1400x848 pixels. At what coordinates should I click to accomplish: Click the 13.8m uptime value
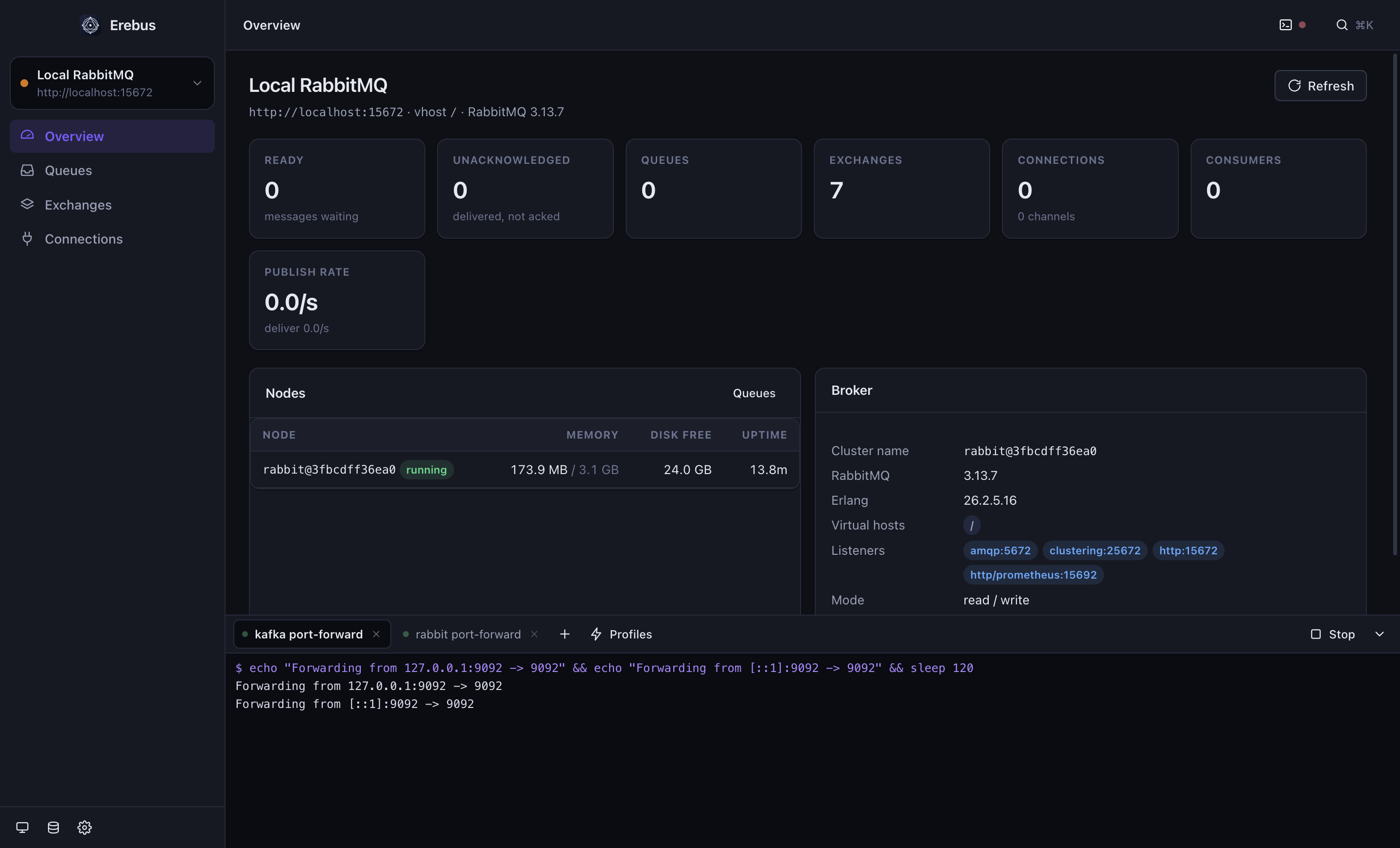click(x=768, y=470)
